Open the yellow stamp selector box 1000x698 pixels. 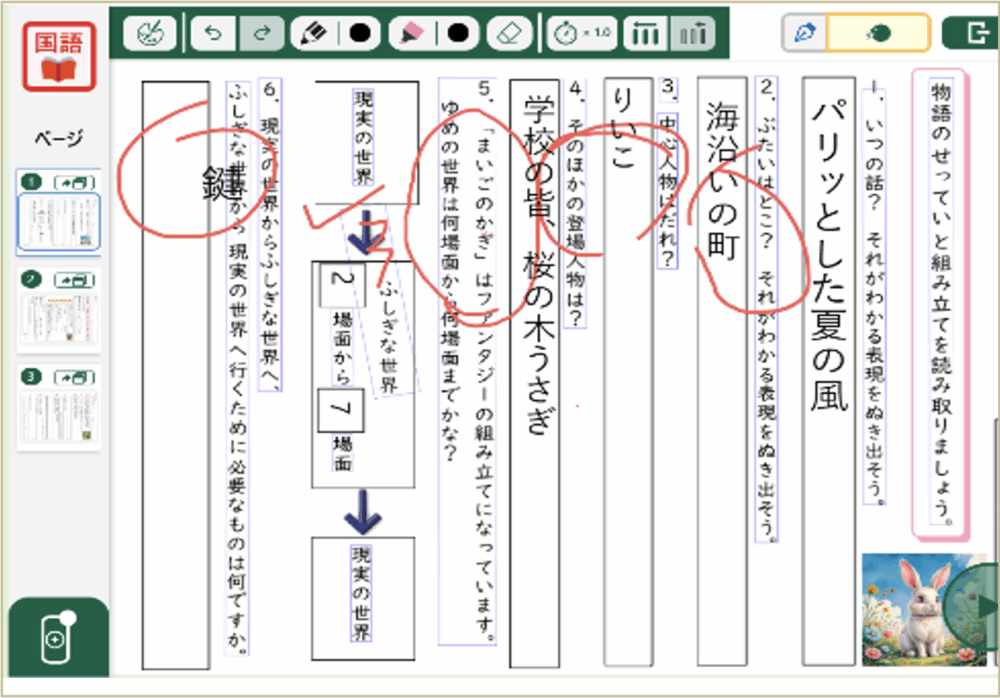click(x=879, y=33)
